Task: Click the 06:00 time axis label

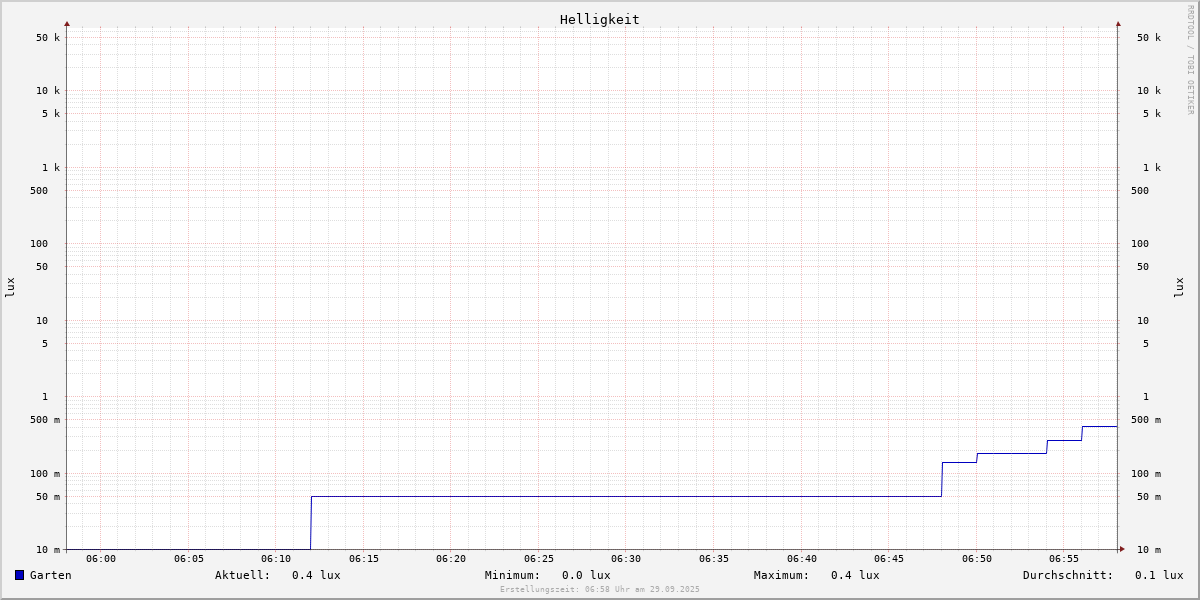Action: point(101,559)
